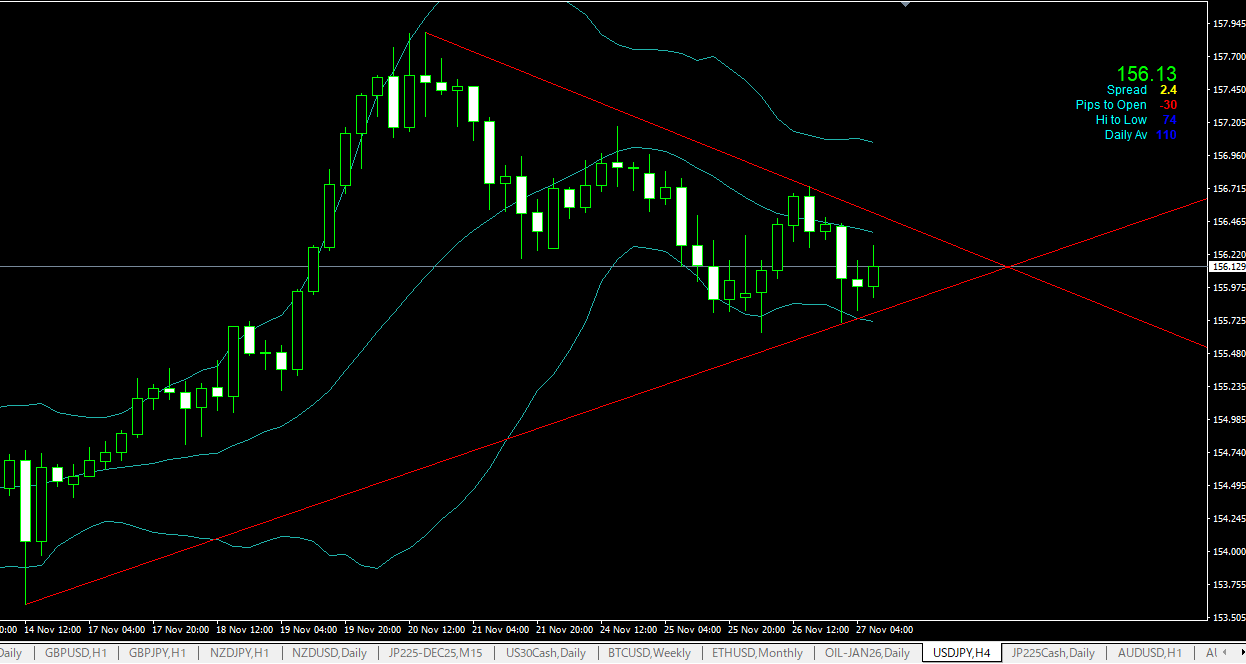Image resolution: width=1246 pixels, height=664 pixels.
Task: Switch to the GBPUSD,H1 chart tab
Action: (x=77, y=653)
